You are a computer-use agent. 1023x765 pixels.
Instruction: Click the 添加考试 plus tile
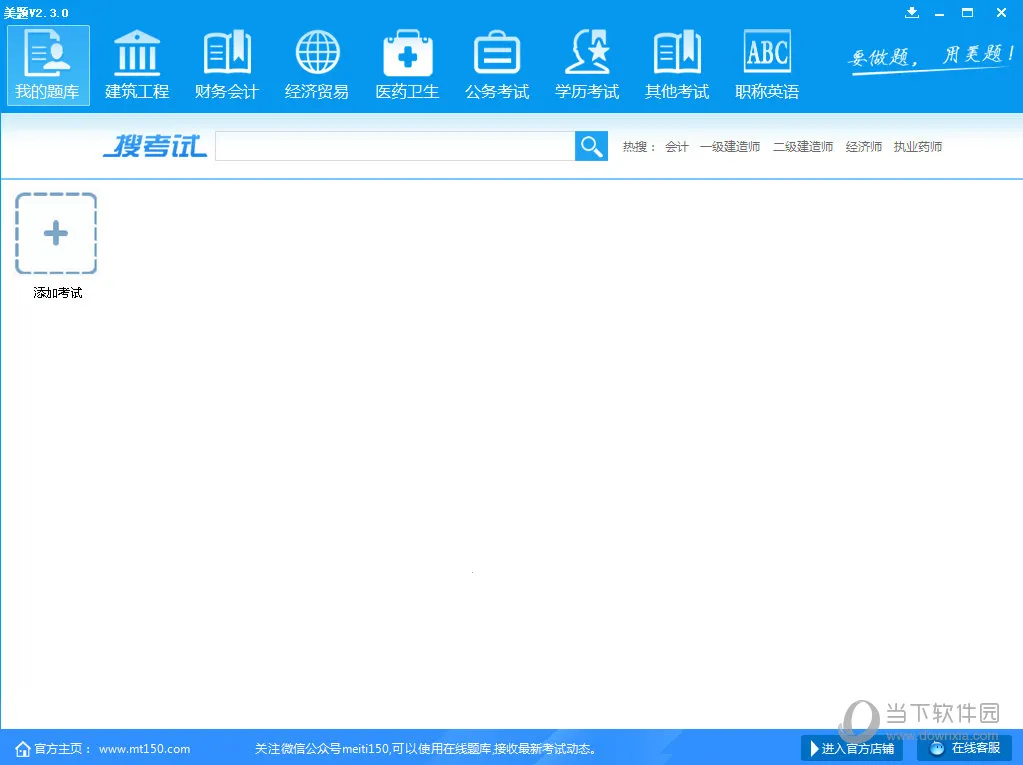coord(56,233)
